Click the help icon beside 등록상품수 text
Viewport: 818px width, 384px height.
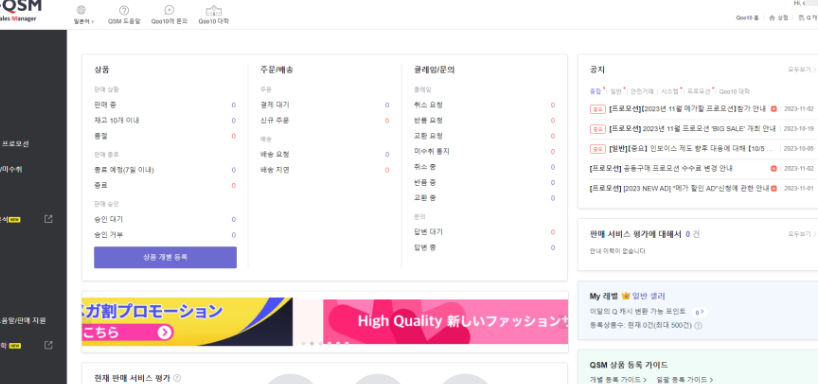point(698,326)
